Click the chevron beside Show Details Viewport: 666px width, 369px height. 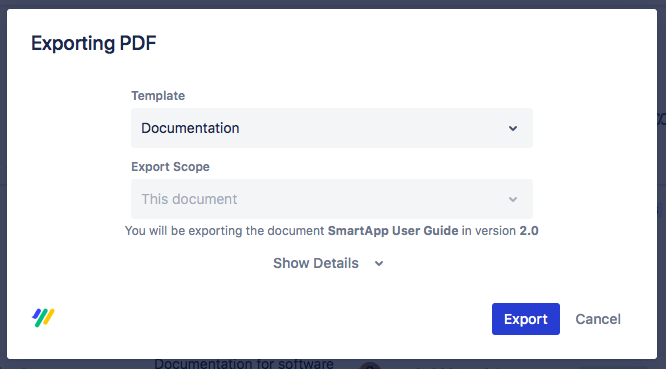coord(379,264)
